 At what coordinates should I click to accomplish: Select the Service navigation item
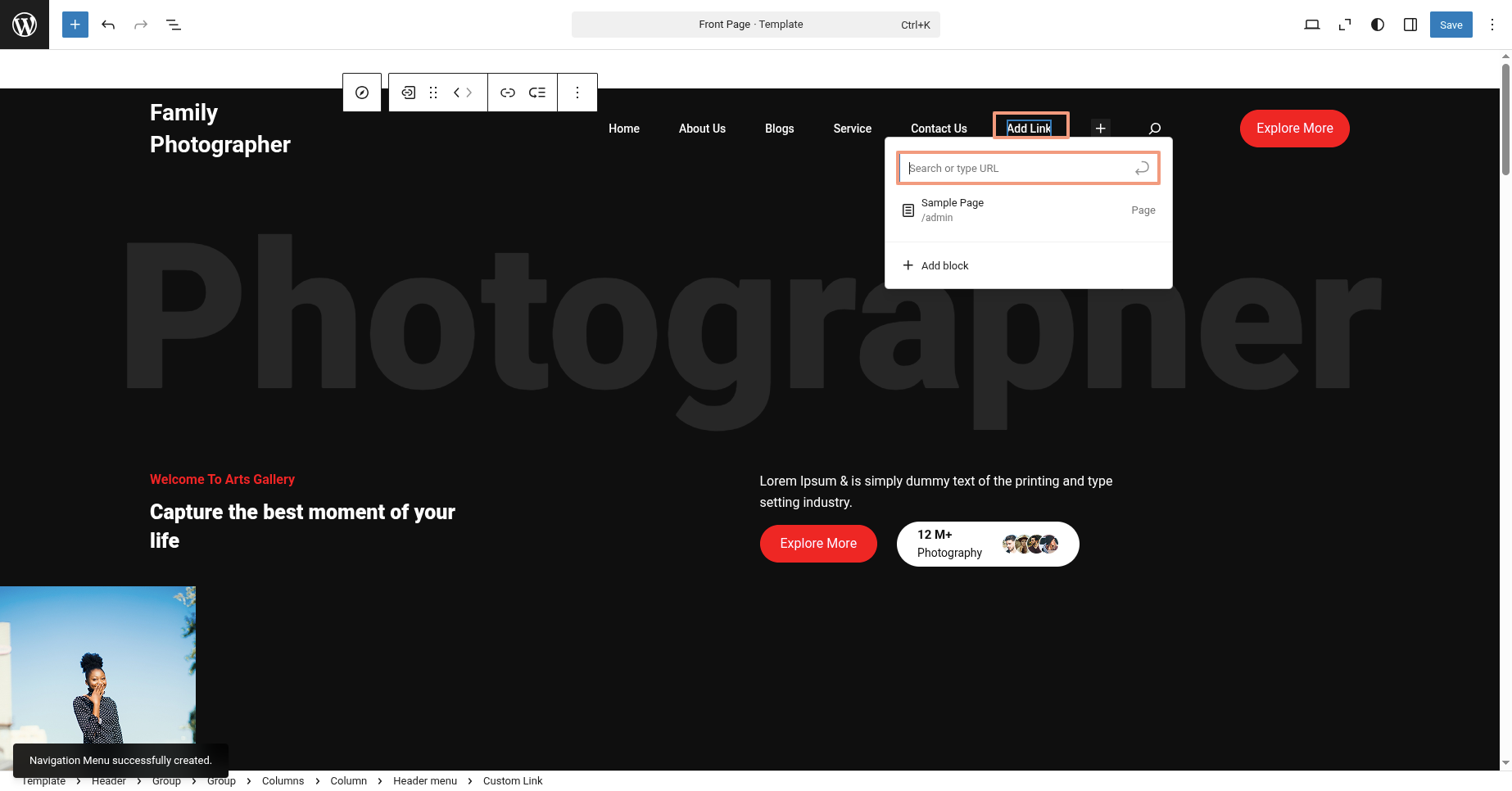(x=853, y=129)
